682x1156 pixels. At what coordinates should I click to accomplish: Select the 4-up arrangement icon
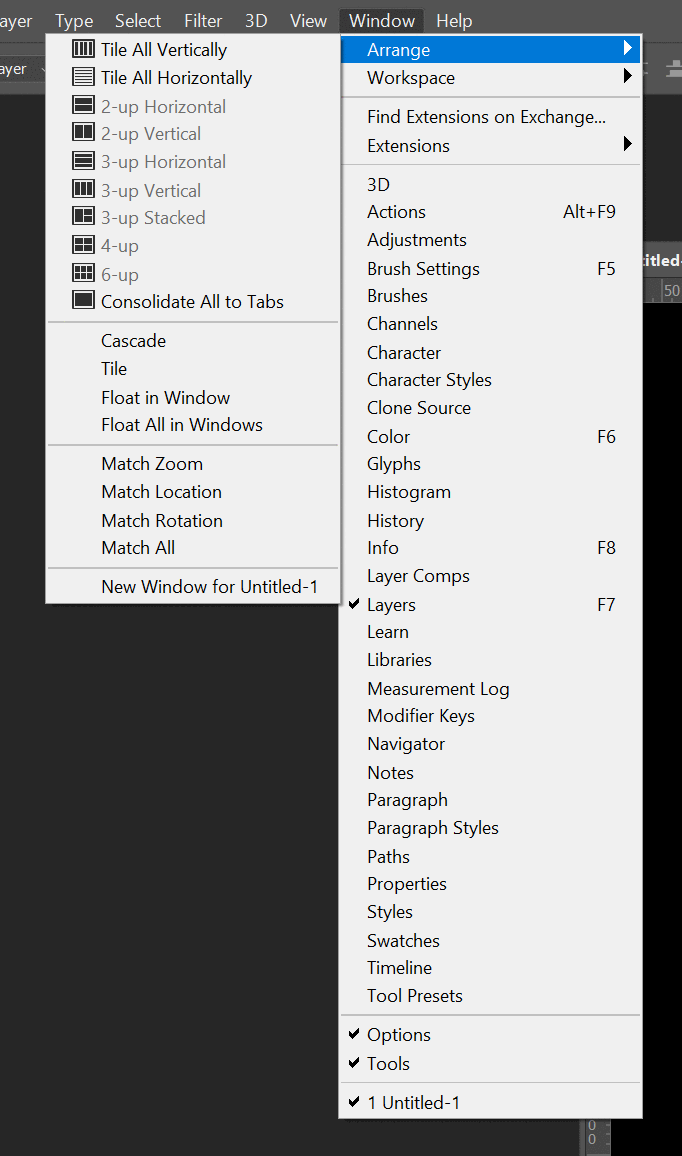point(82,245)
